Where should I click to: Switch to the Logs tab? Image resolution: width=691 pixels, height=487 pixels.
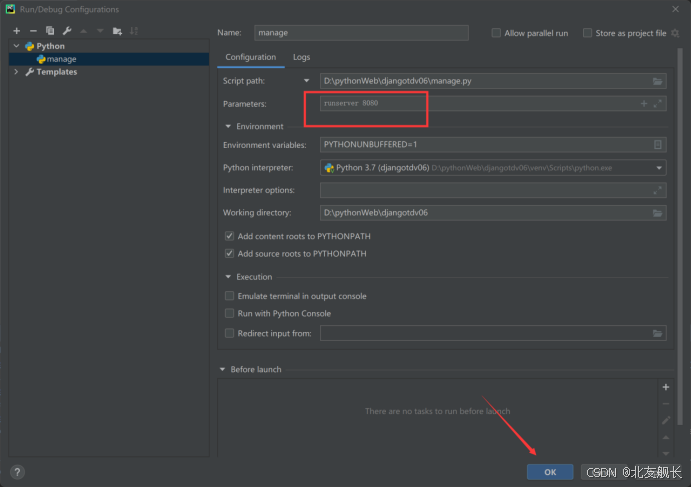[301, 57]
